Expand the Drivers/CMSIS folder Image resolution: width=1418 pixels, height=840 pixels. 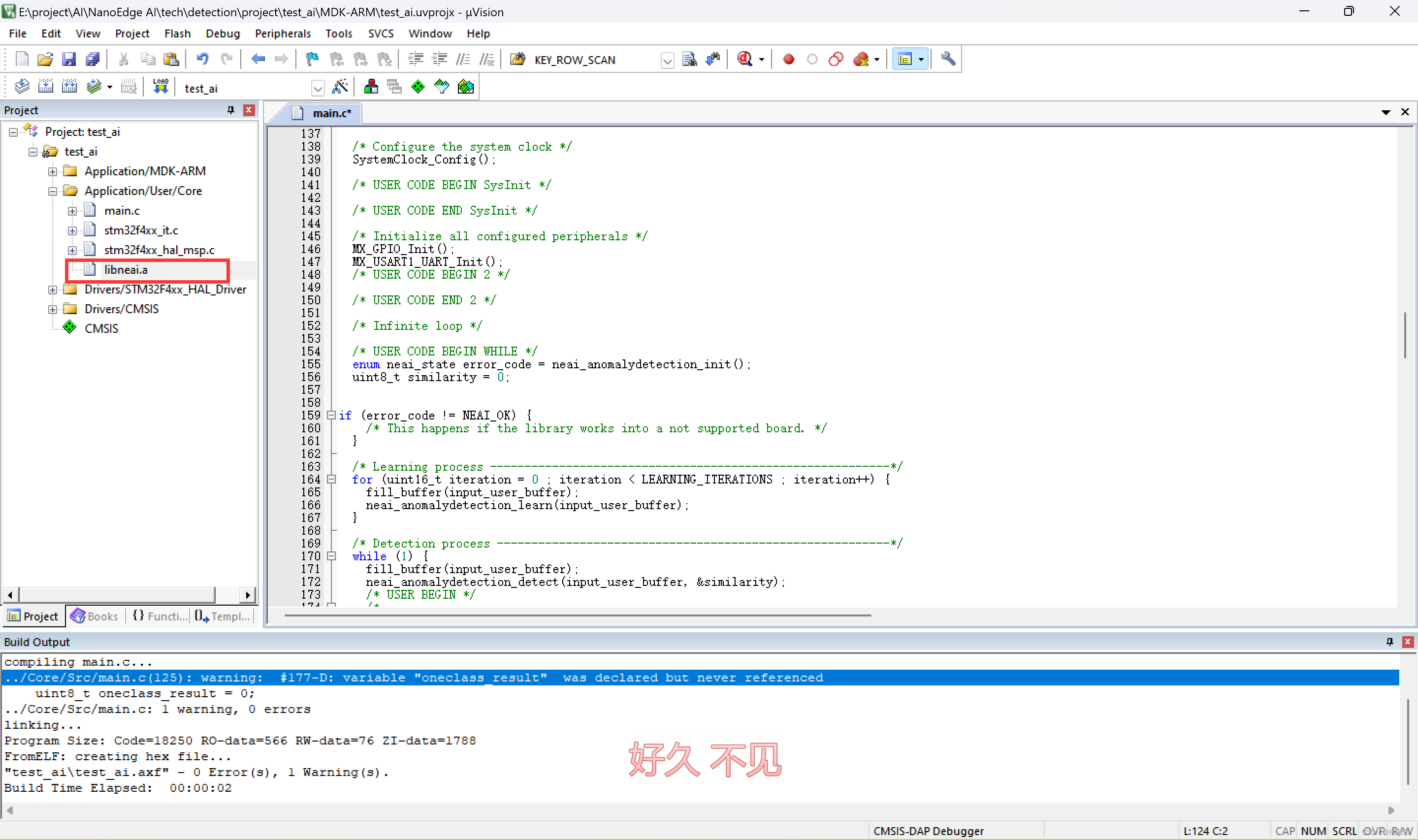pos(53,309)
